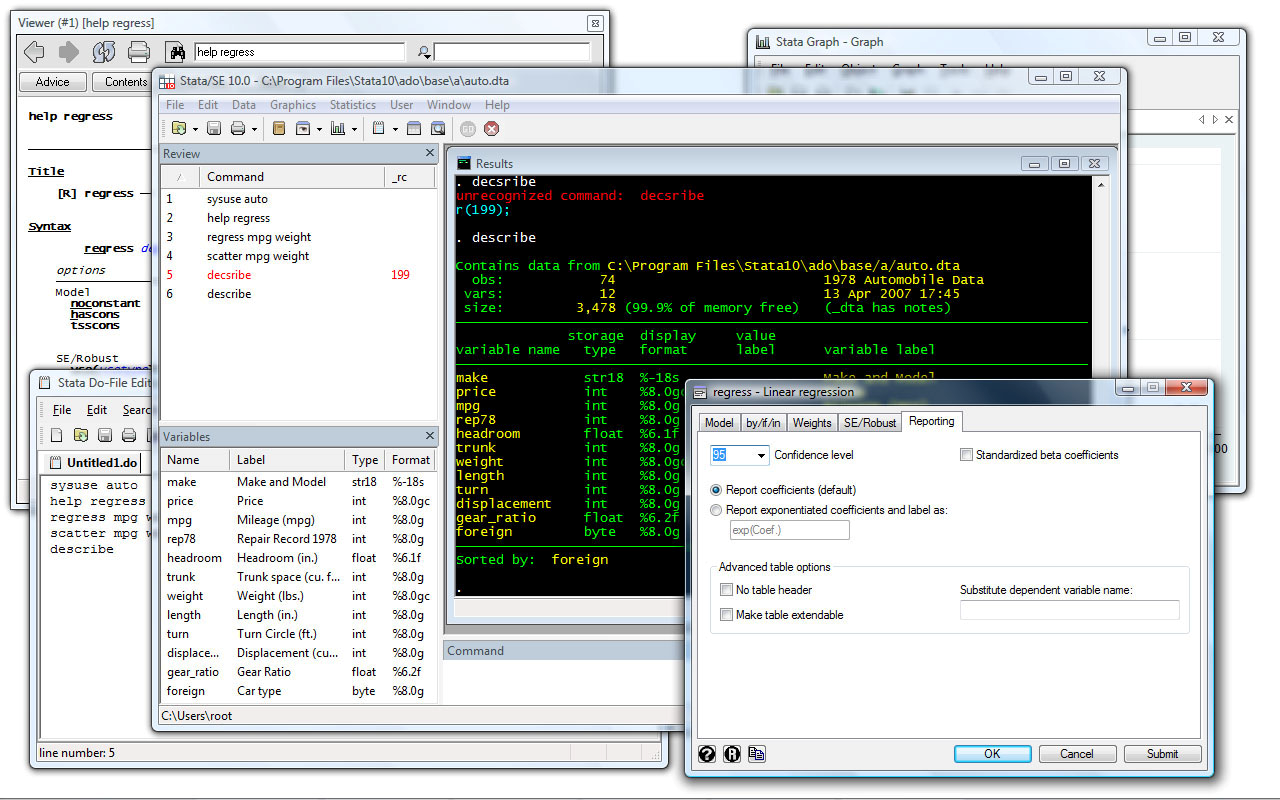Open the Statistics menu in Stata
Viewport: 1280px width, 800px height.
click(x=352, y=104)
